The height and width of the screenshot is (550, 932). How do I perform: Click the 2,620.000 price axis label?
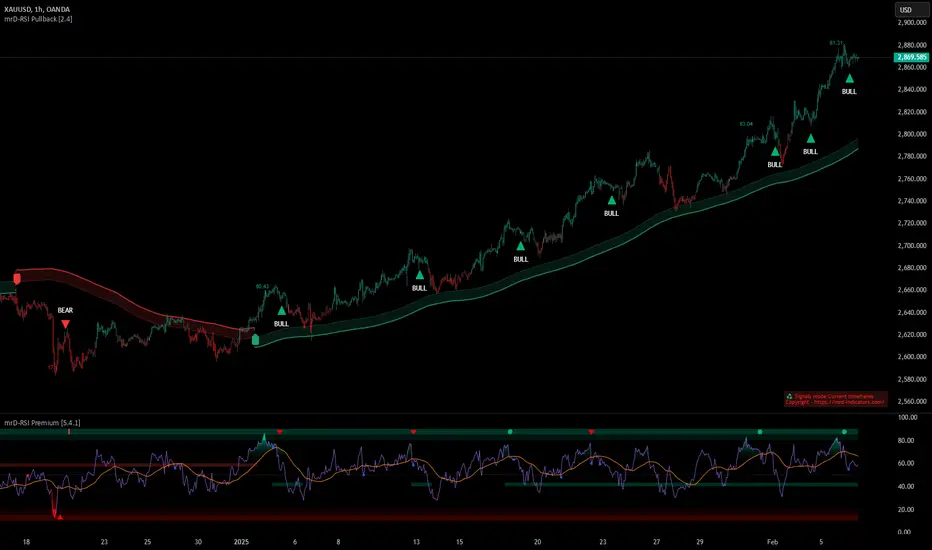pos(912,335)
